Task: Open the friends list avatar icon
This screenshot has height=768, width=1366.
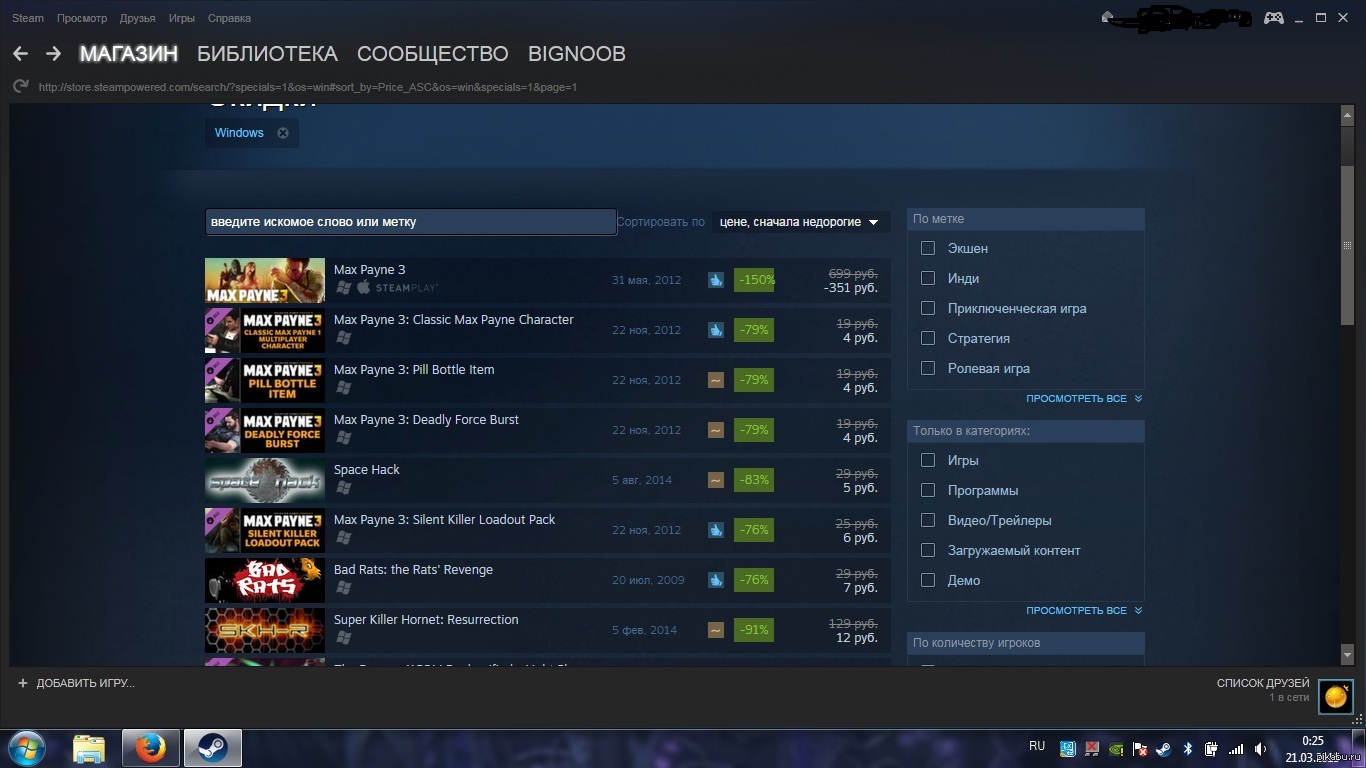Action: point(1335,696)
